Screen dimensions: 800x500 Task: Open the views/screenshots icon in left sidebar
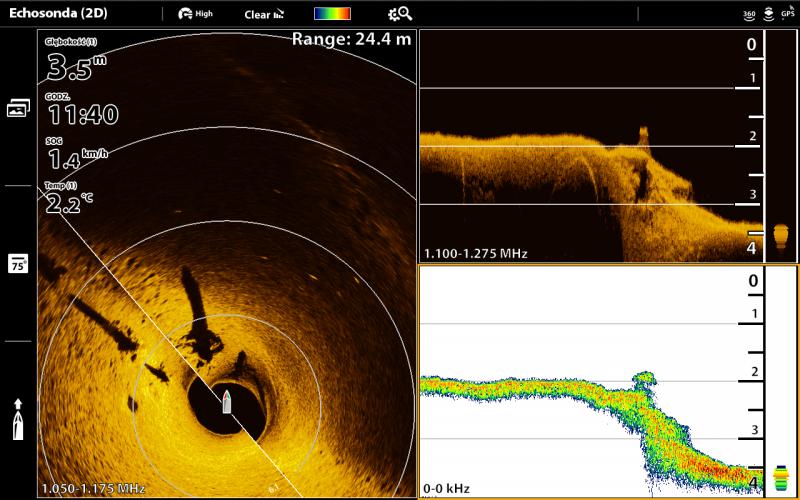click(x=18, y=109)
